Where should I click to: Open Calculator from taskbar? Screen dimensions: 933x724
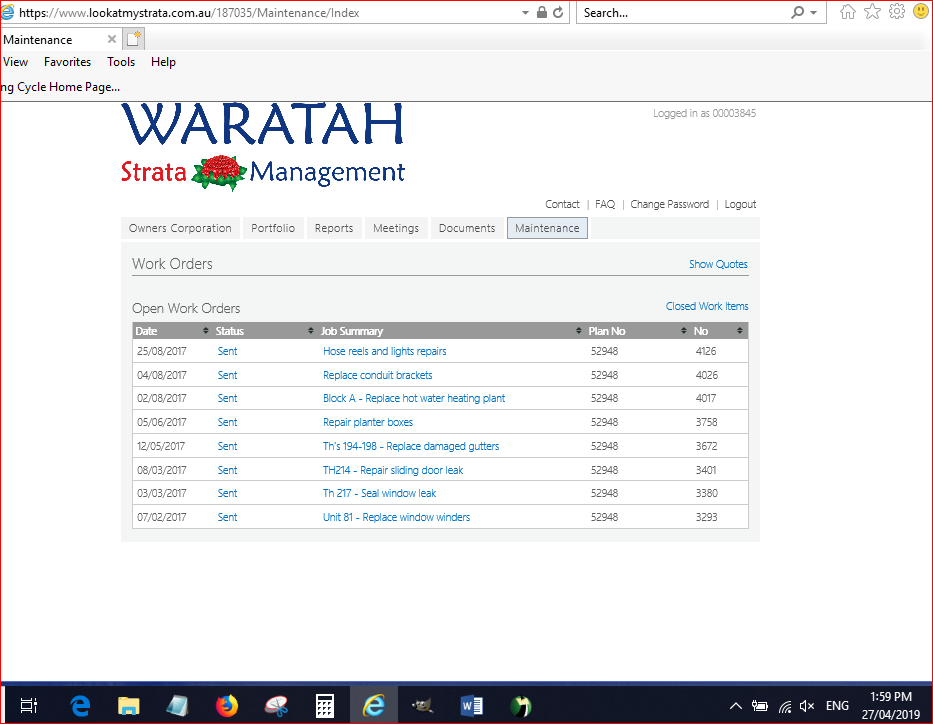click(325, 706)
